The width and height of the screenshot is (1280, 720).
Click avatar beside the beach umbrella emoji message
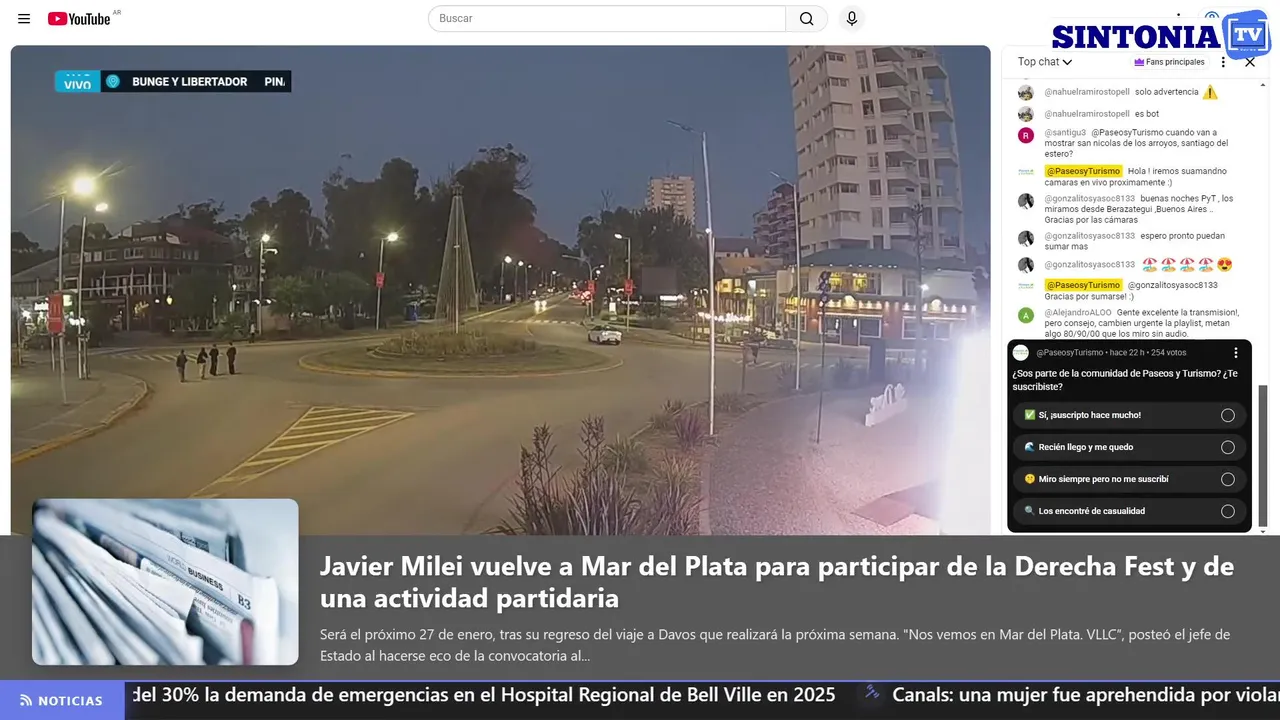tap(1026, 265)
